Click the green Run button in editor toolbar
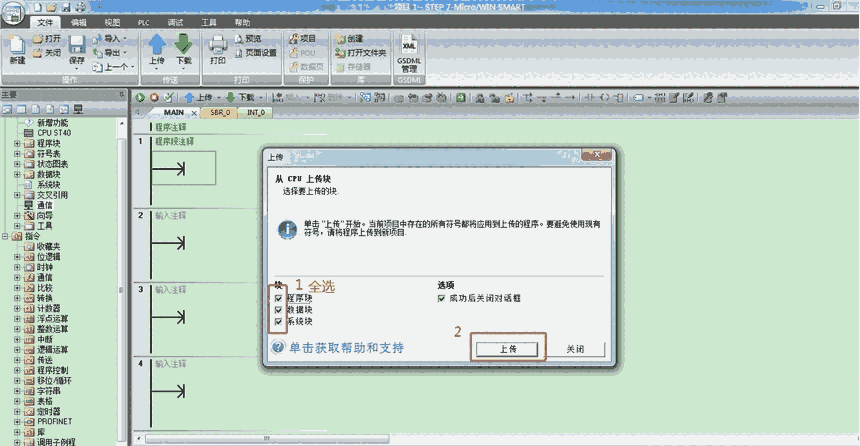 141,97
